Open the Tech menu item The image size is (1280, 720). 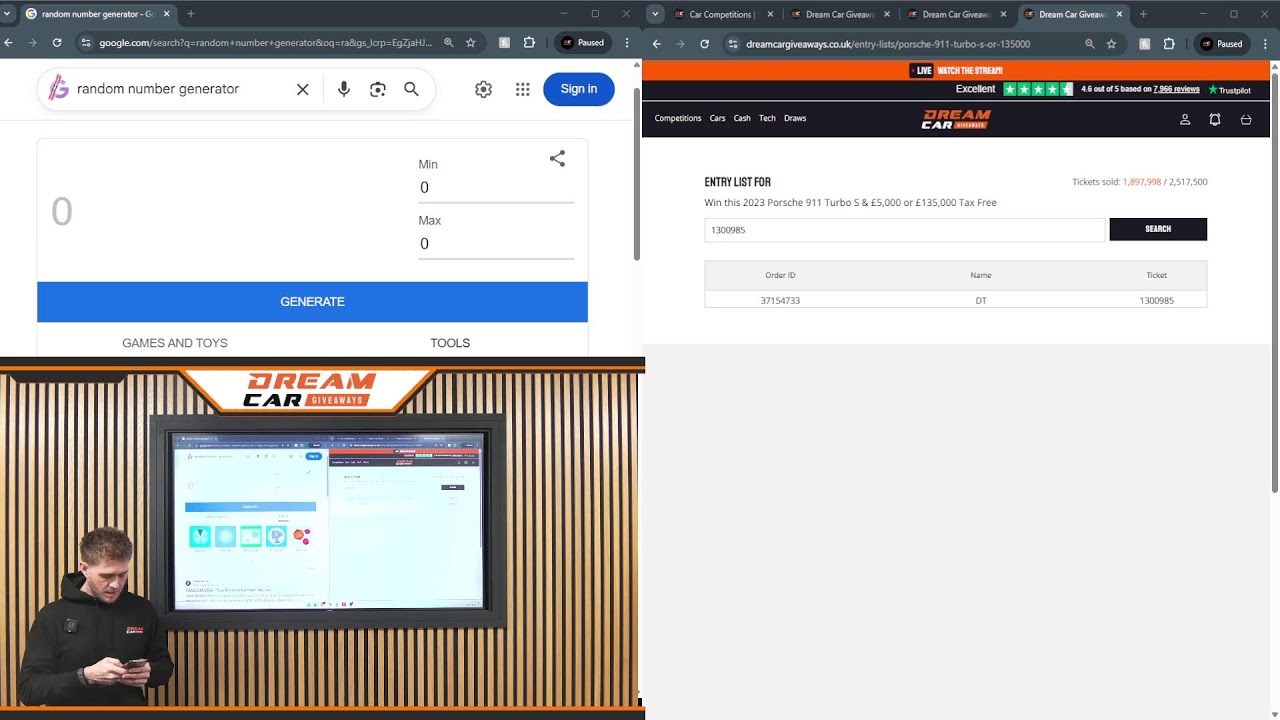coord(767,118)
